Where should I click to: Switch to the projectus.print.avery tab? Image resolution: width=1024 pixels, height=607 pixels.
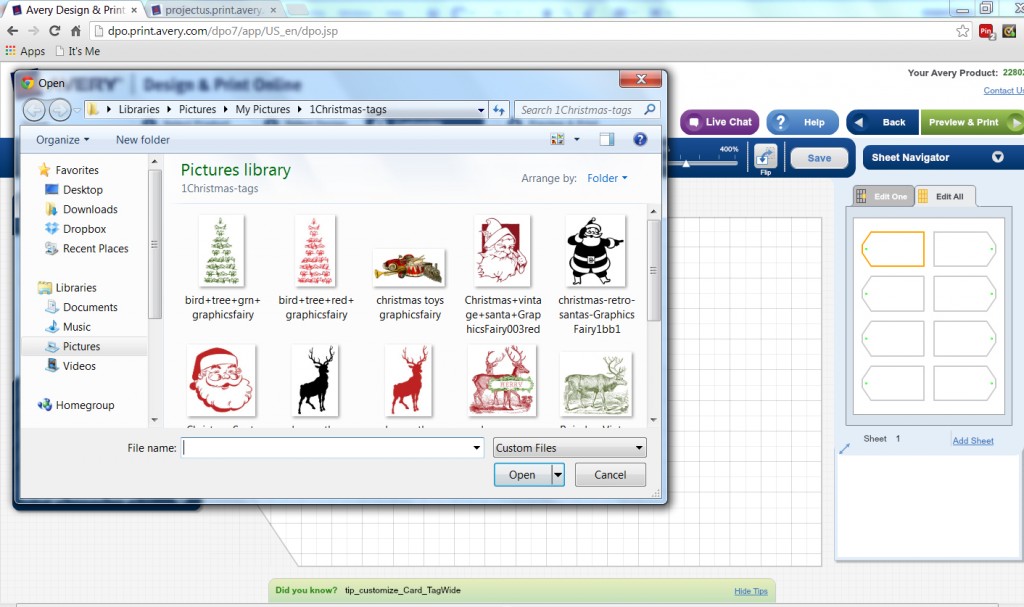[x=214, y=10]
